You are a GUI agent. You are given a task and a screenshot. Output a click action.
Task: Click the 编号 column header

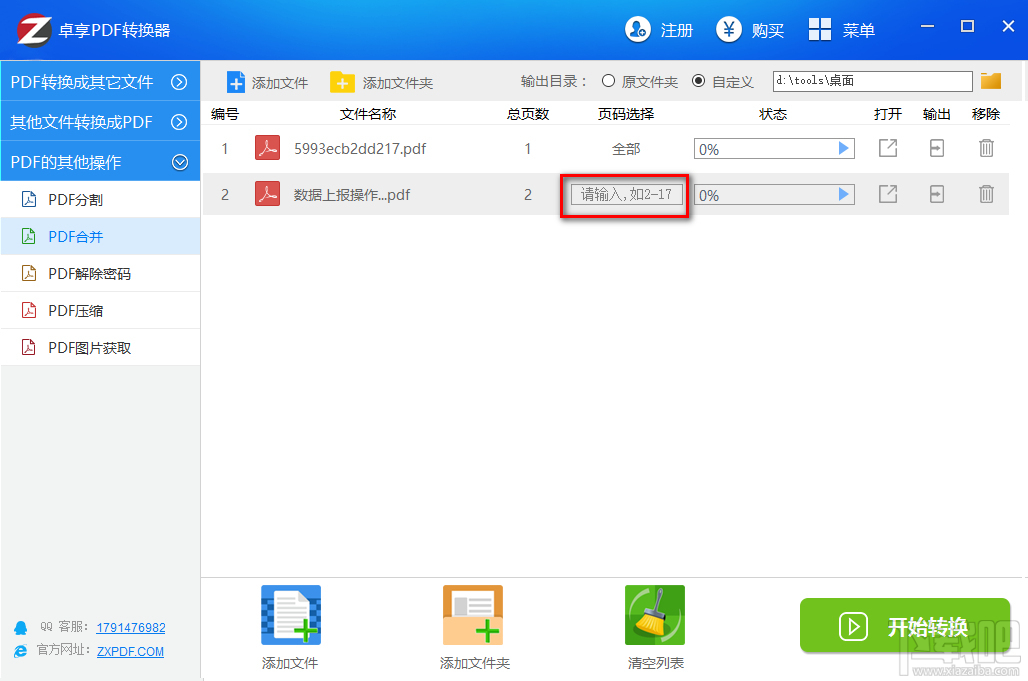(225, 114)
